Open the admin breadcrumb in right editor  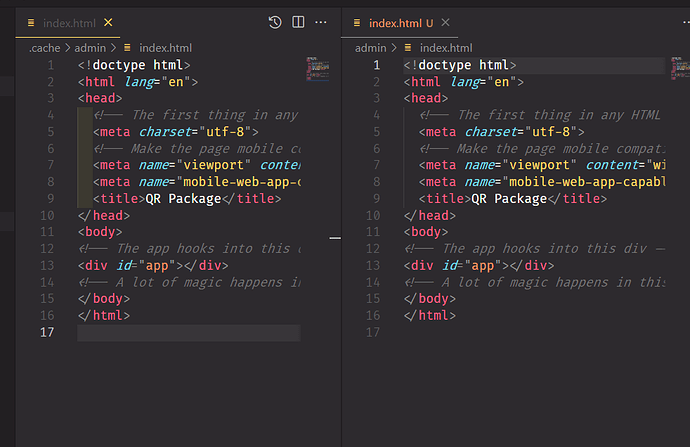click(370, 47)
